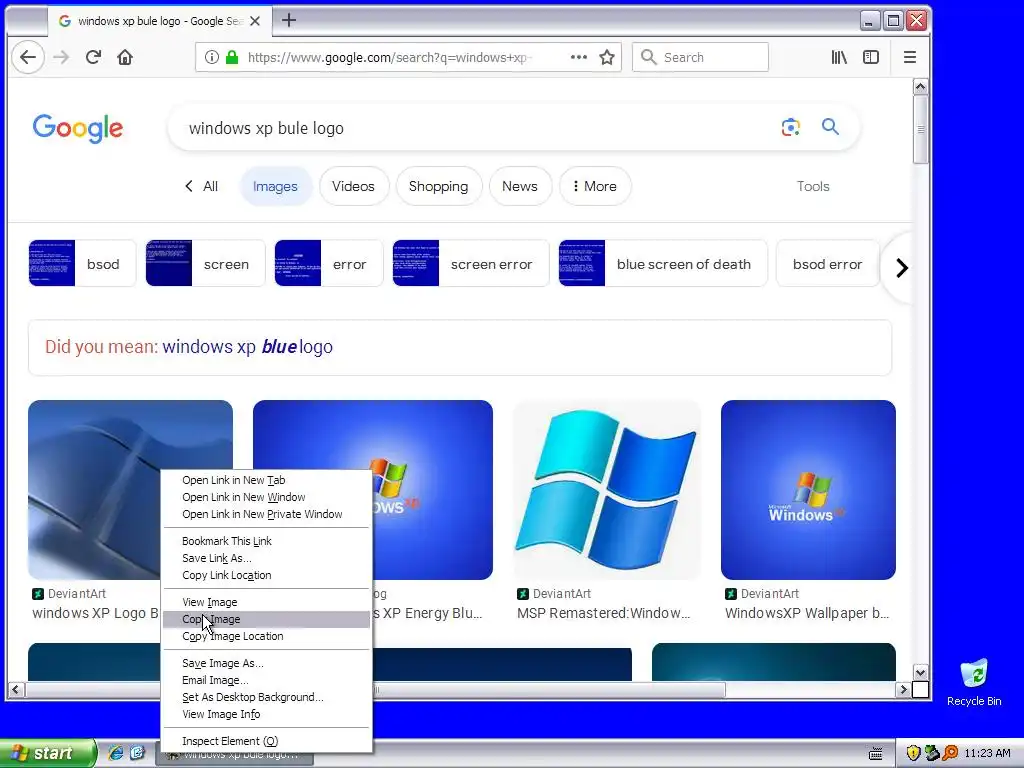
Task: Select Set As Desktop Background
Action: [266, 697]
